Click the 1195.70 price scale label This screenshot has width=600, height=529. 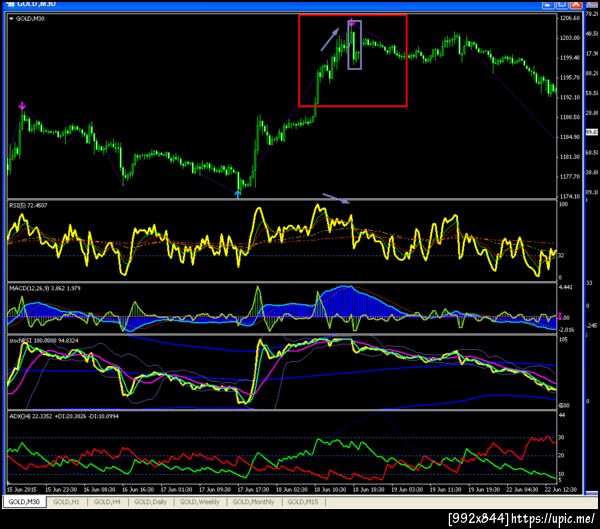pyautogui.click(x=570, y=77)
